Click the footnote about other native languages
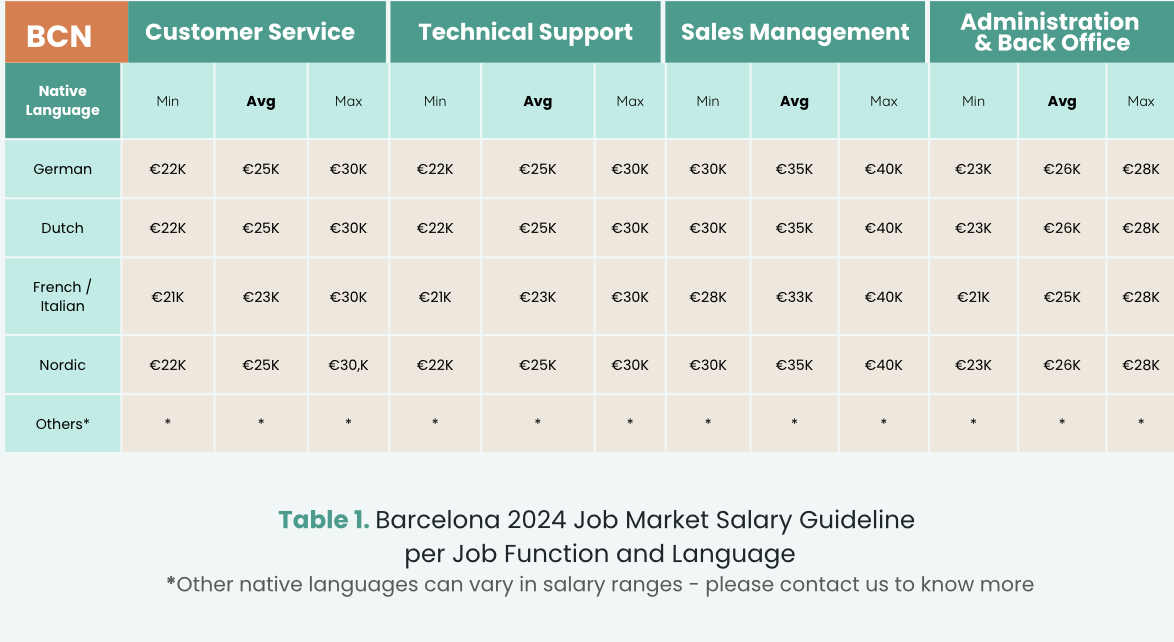1174x642 pixels. [600, 584]
